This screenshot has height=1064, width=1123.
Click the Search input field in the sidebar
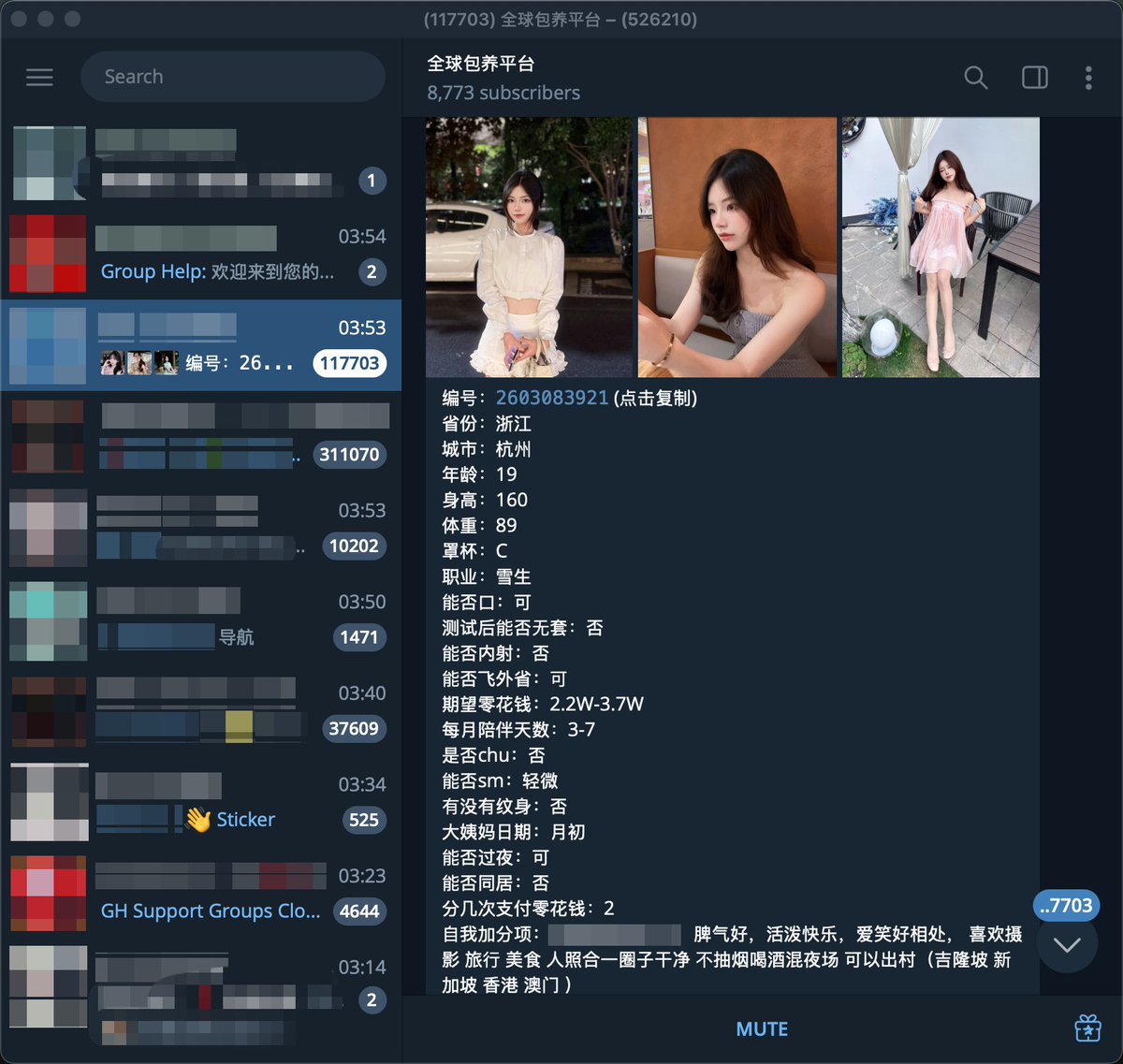(x=232, y=77)
